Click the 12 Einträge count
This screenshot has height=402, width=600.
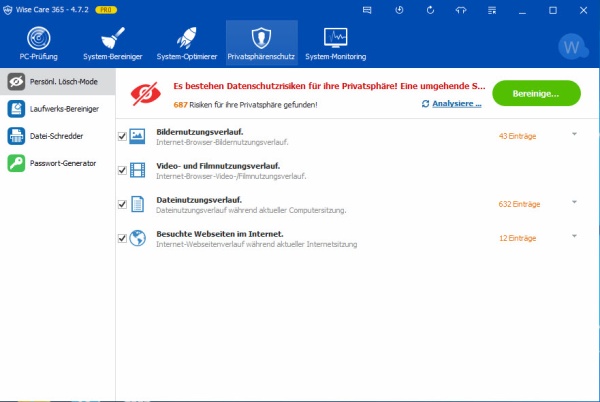(x=517, y=238)
